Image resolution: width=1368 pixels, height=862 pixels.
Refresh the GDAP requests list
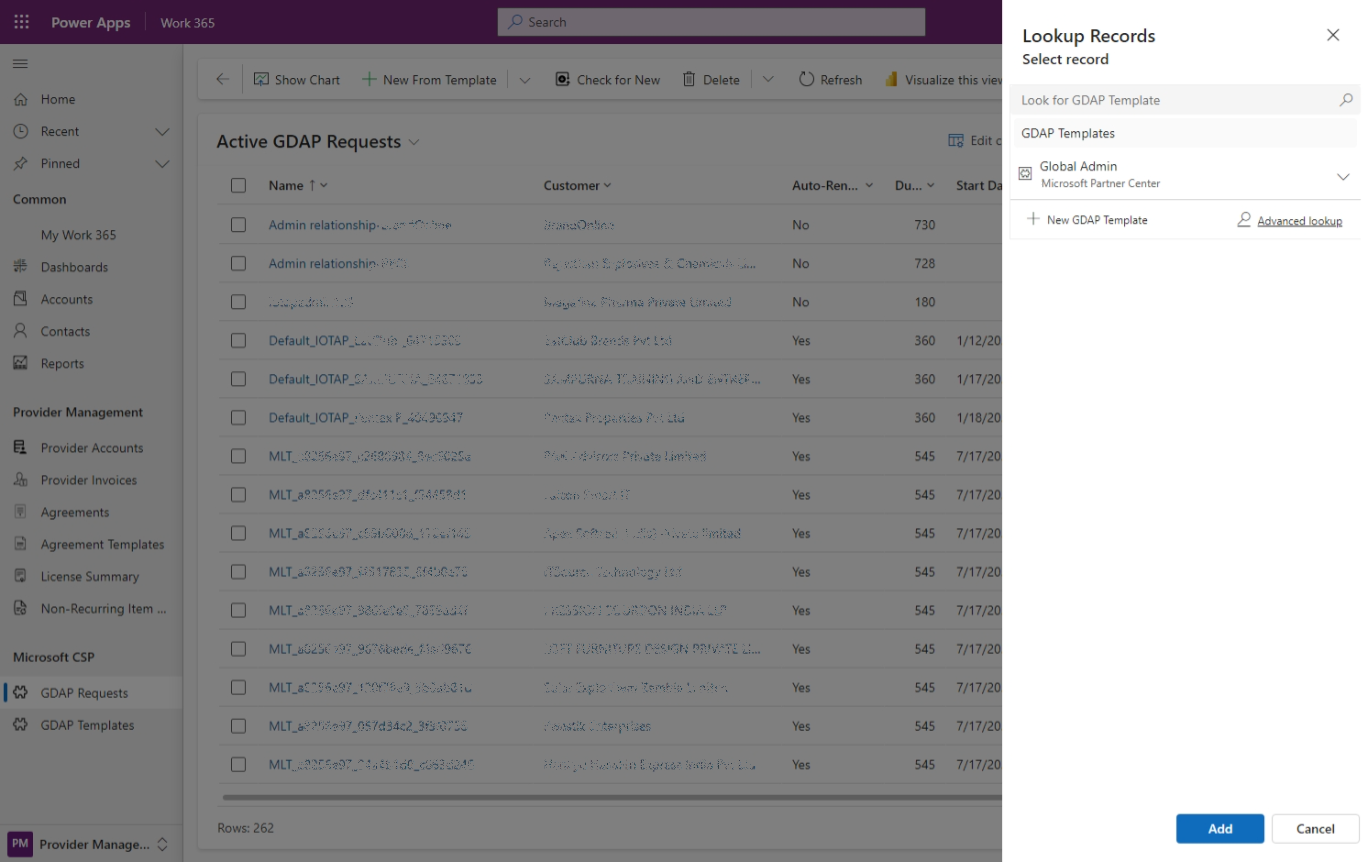pos(830,80)
